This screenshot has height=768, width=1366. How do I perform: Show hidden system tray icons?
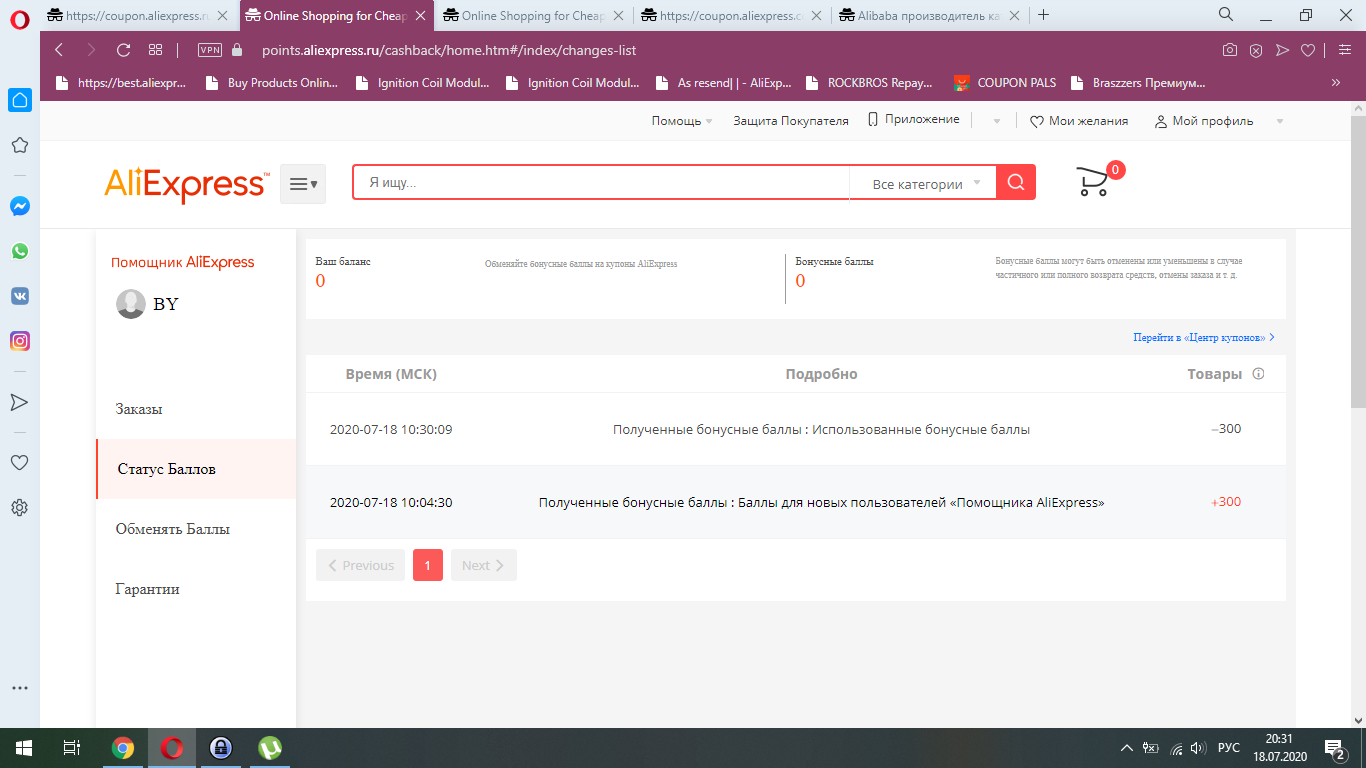(x=1127, y=748)
